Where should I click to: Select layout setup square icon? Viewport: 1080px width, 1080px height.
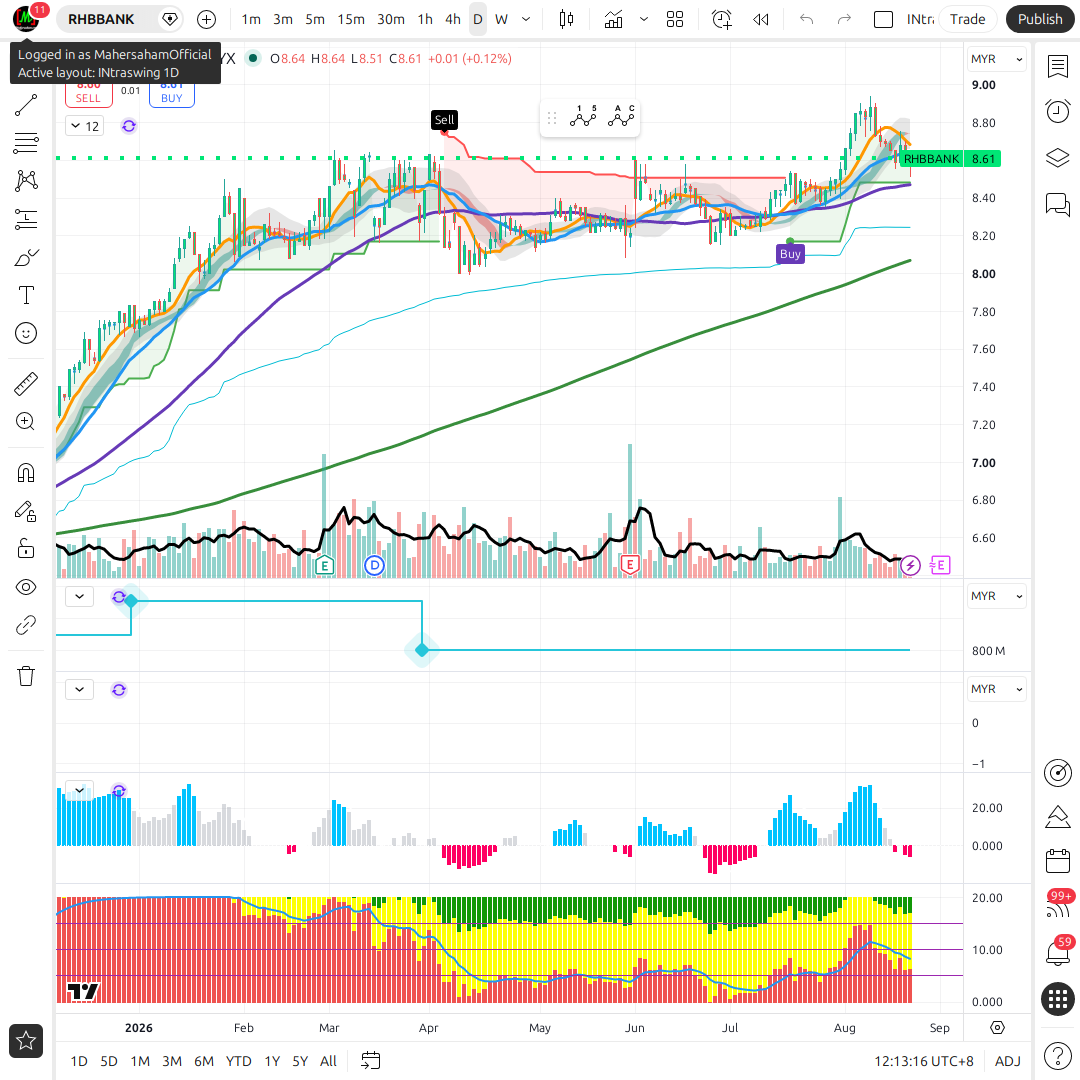tap(883, 19)
